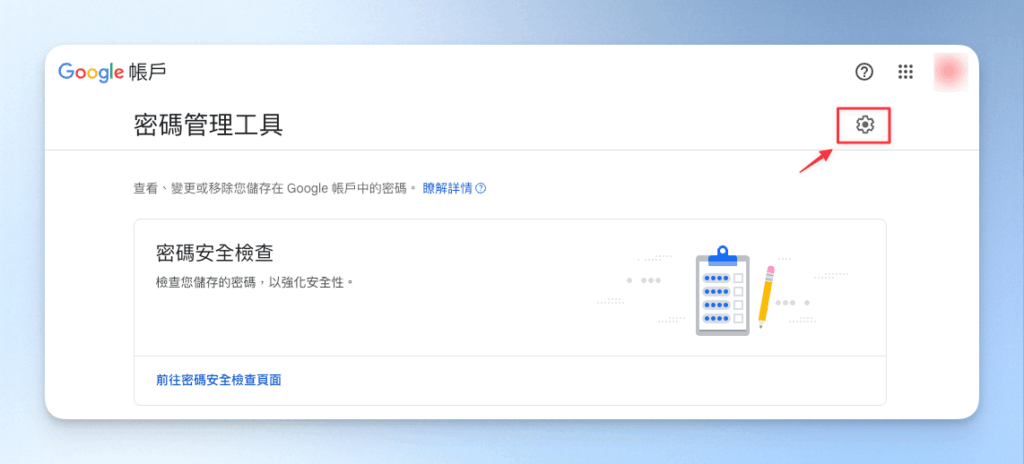
Task: Open the Google apps grid
Action: (905, 72)
